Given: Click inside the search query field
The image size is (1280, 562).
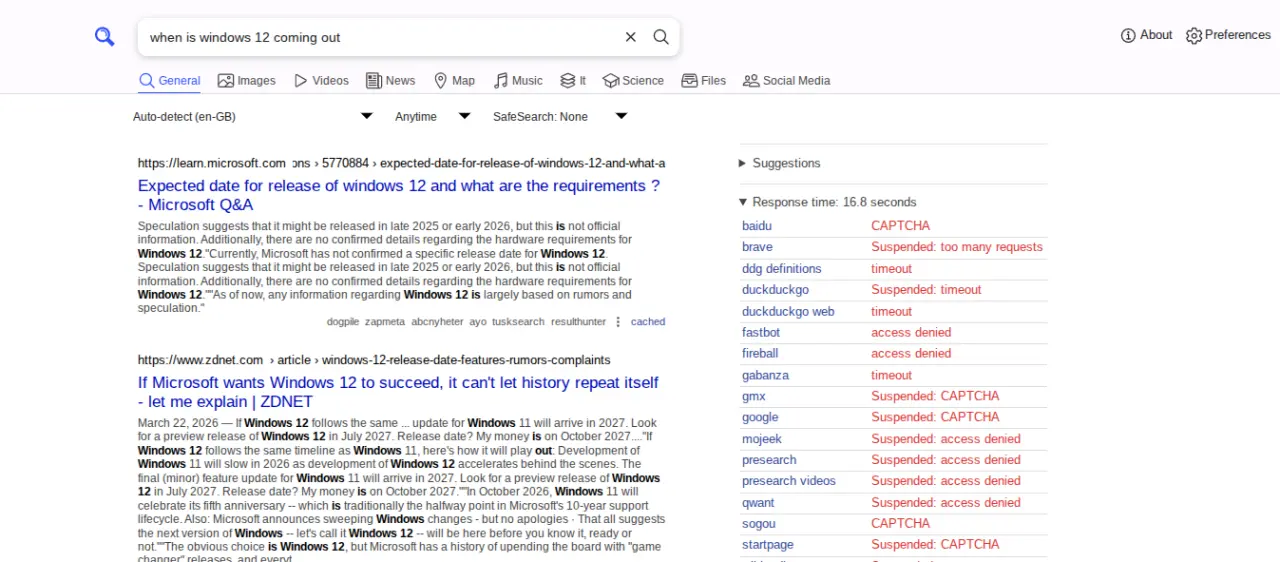Looking at the screenshot, I should coord(380,37).
